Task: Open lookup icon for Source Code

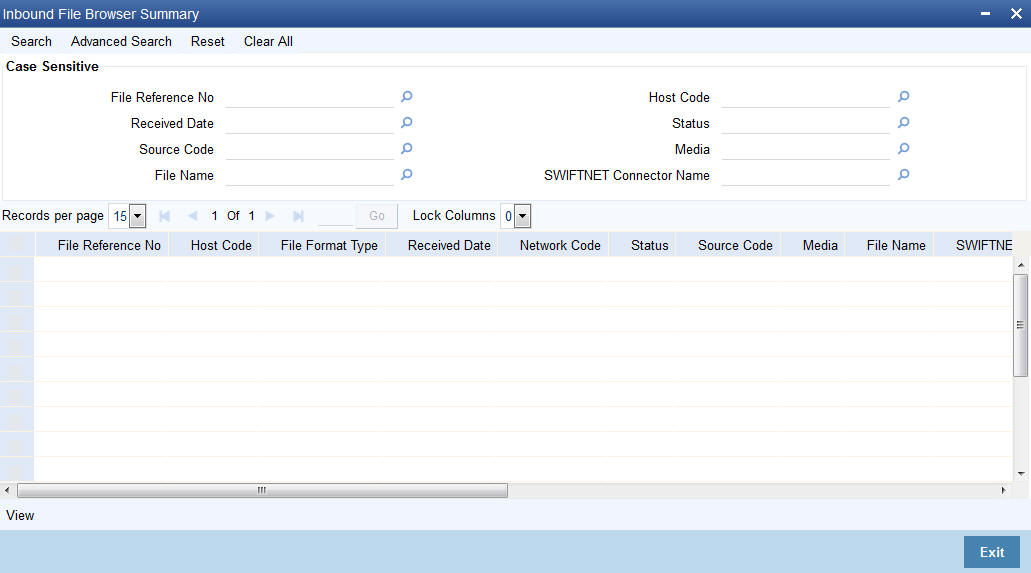Action: click(406, 149)
